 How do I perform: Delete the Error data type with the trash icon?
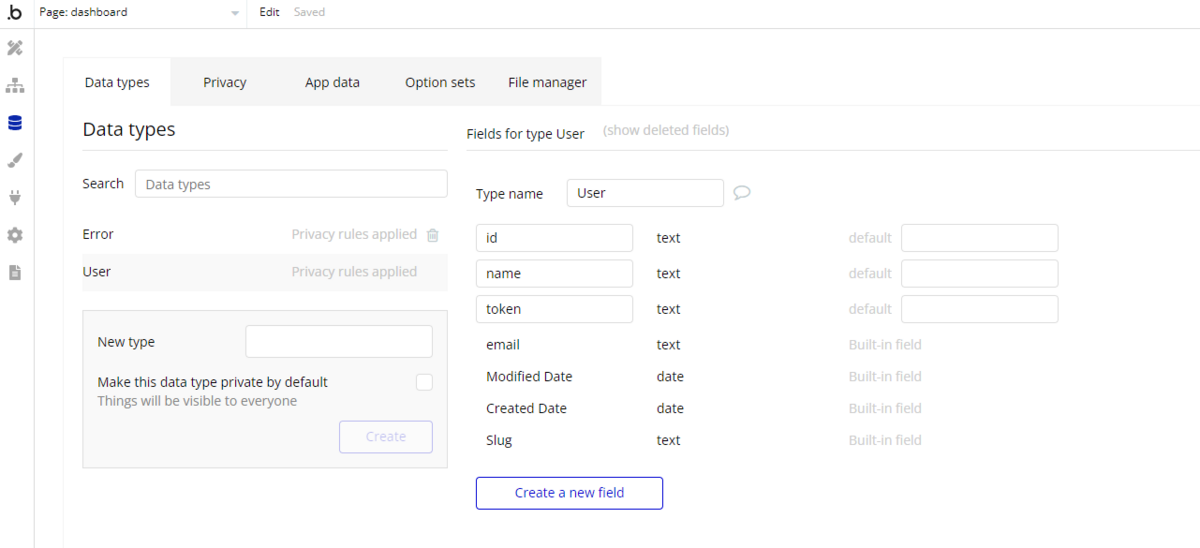click(433, 235)
